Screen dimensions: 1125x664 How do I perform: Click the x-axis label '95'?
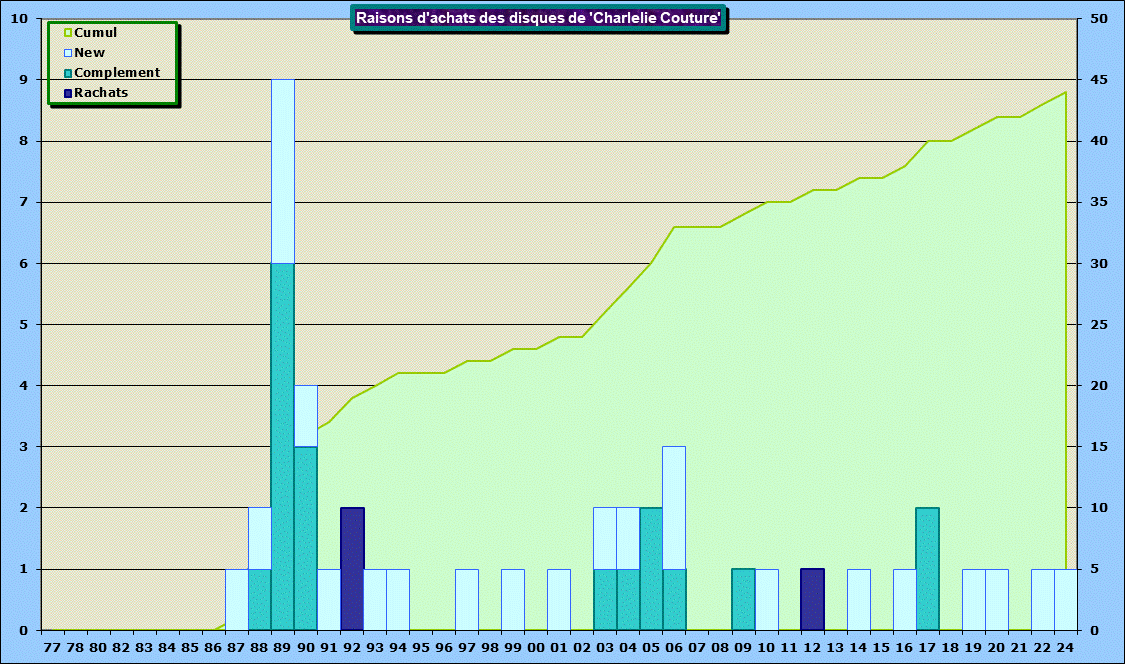(x=420, y=647)
